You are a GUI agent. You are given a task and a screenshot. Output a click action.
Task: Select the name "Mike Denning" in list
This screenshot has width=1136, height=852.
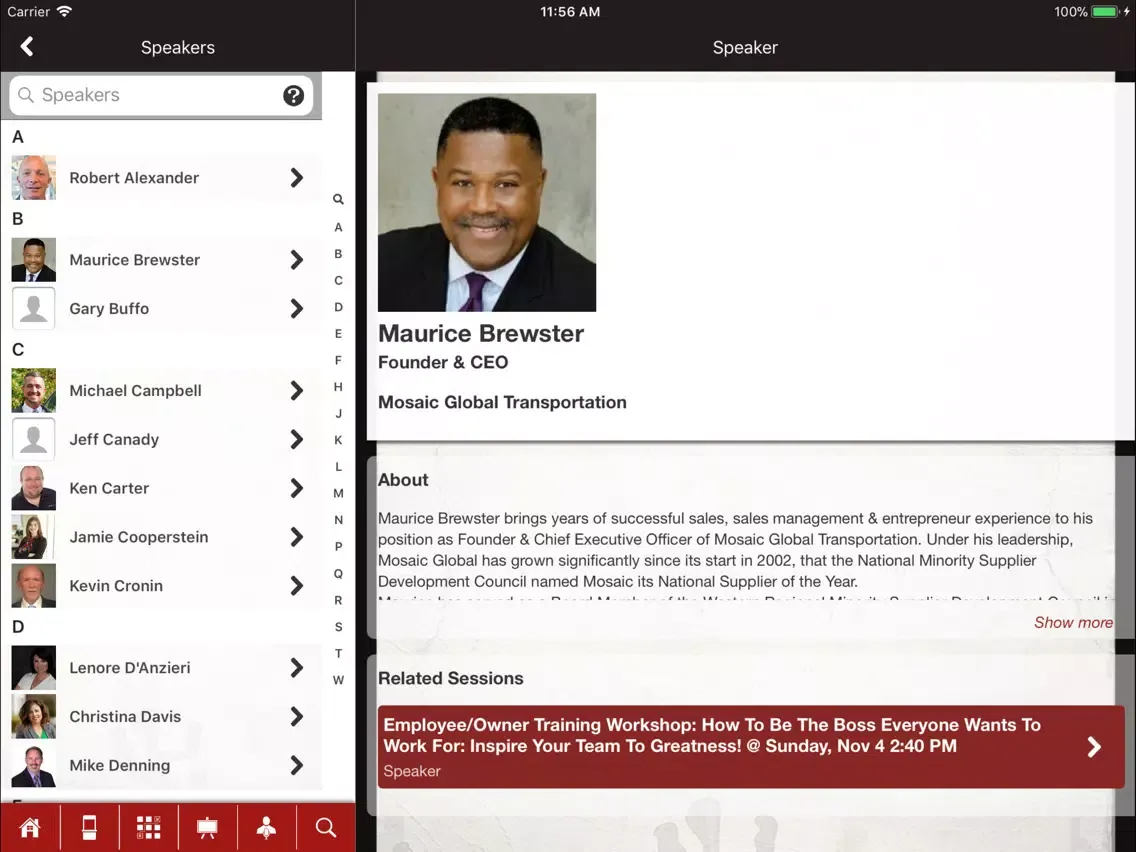120,766
